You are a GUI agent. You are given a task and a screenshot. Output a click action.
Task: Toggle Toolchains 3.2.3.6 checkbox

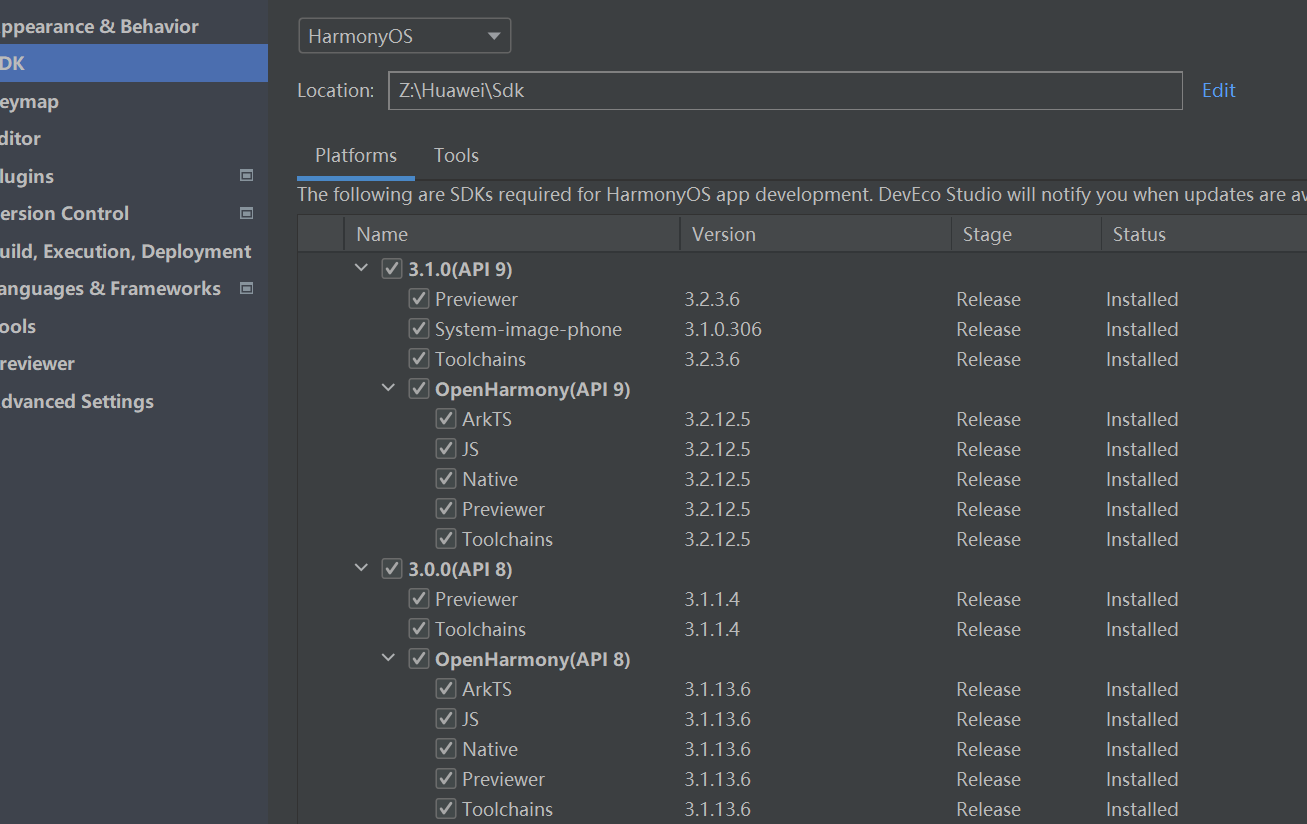(x=419, y=359)
